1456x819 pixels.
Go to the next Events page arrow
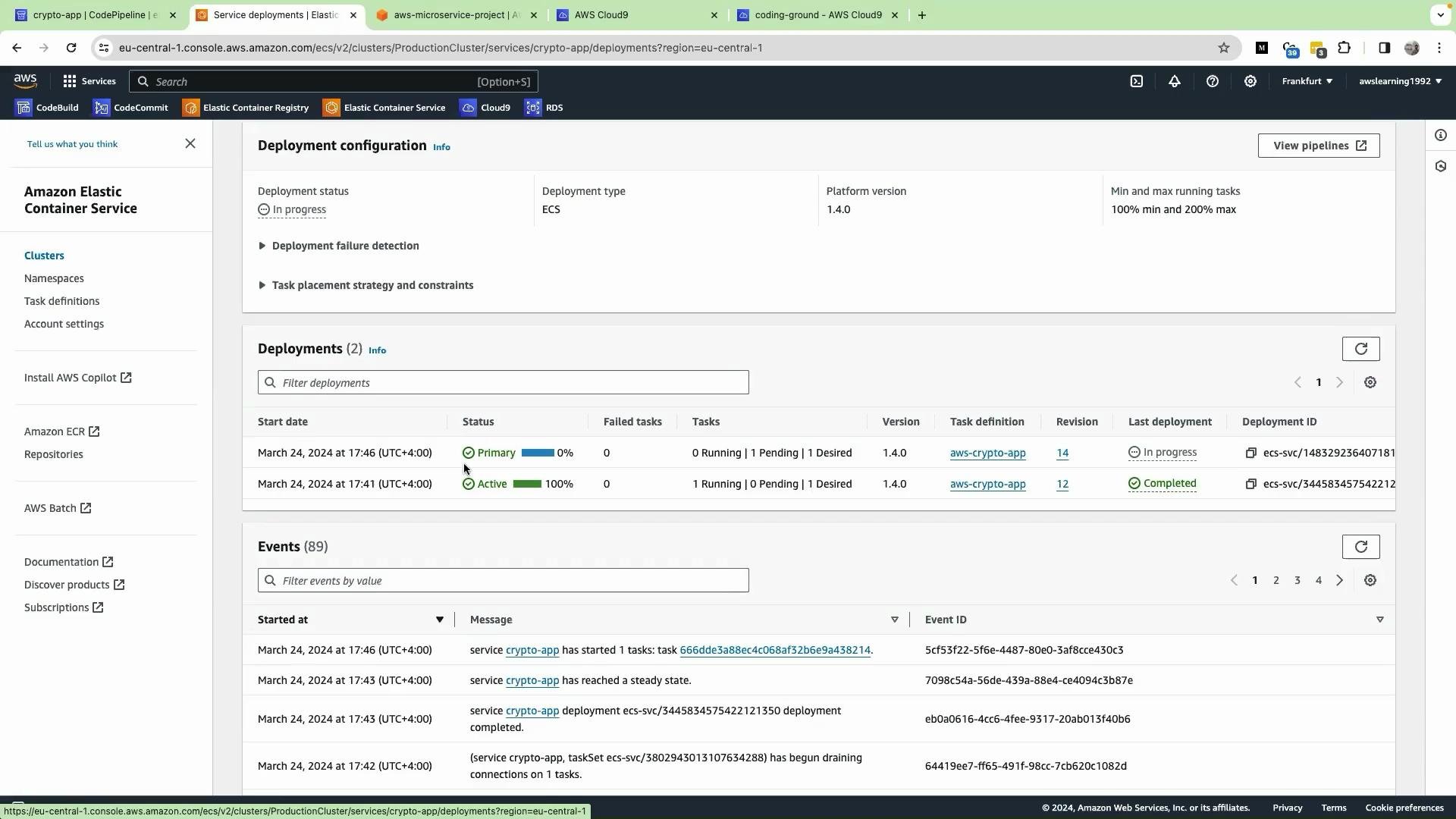click(x=1340, y=581)
